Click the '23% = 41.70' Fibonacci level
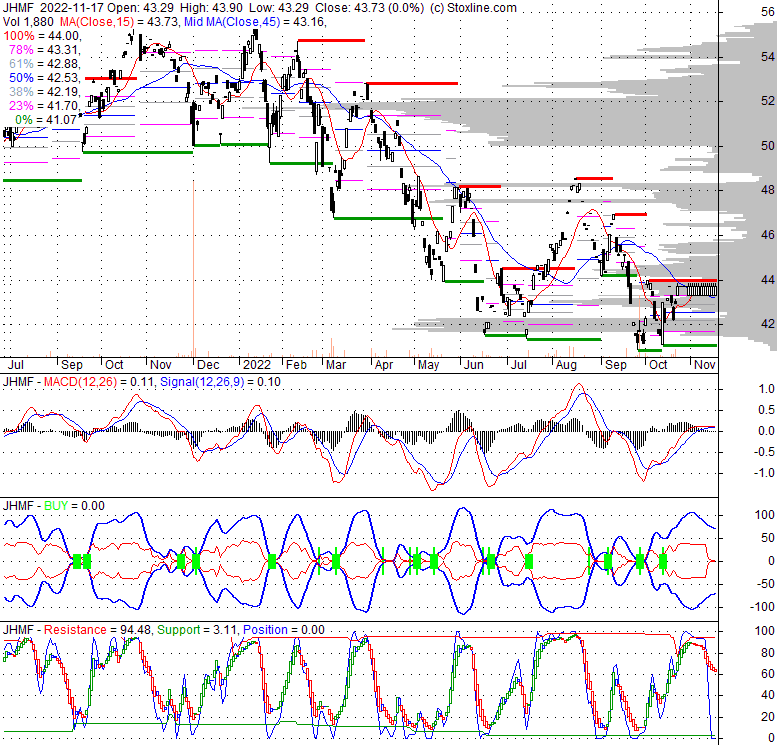This screenshot has width=778, height=746. [x=45, y=106]
